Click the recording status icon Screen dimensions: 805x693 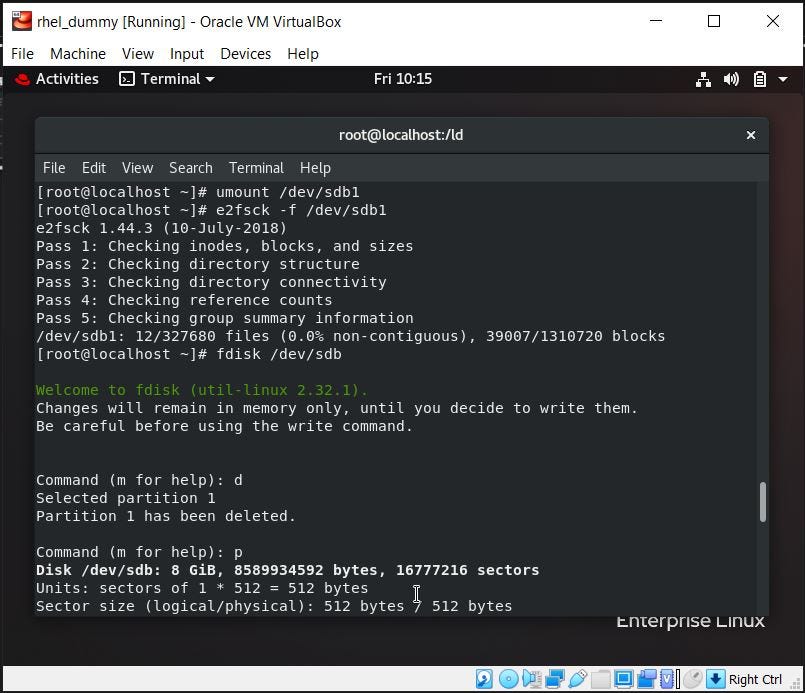coord(646,679)
